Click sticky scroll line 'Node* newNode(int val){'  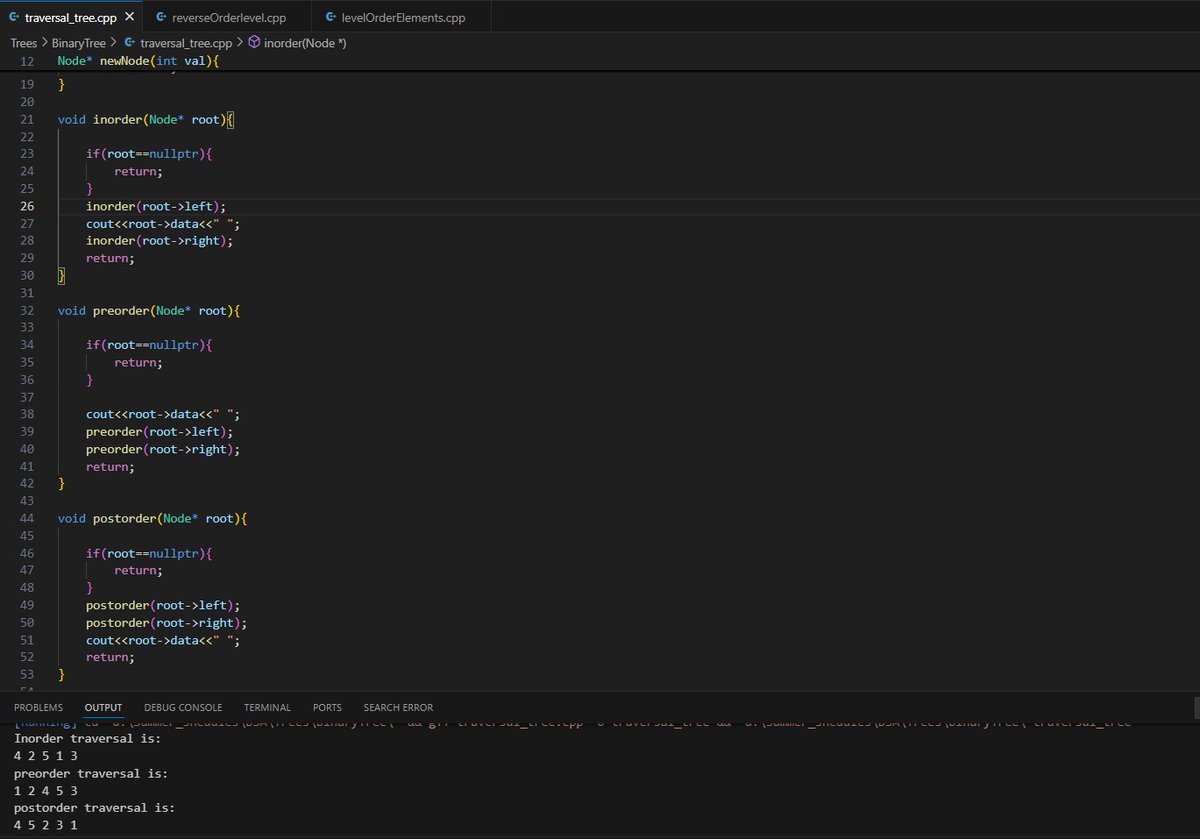click(138, 61)
